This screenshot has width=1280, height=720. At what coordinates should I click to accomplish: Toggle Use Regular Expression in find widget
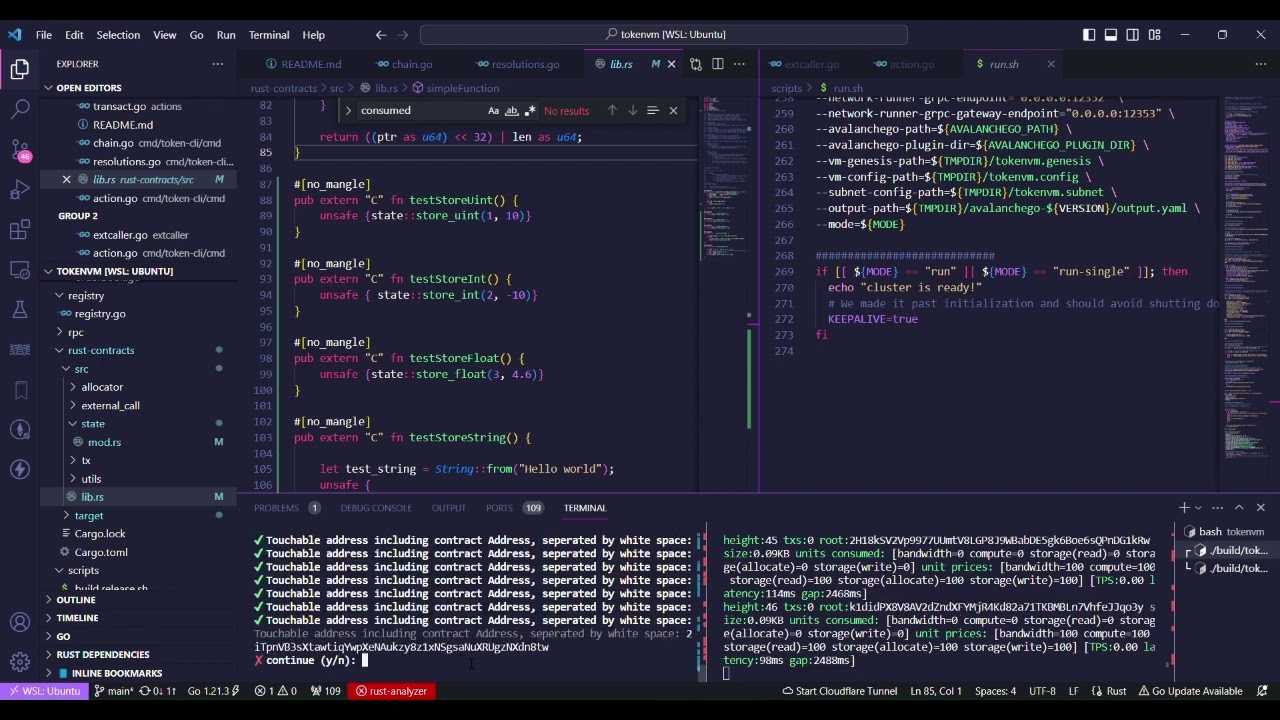530,110
